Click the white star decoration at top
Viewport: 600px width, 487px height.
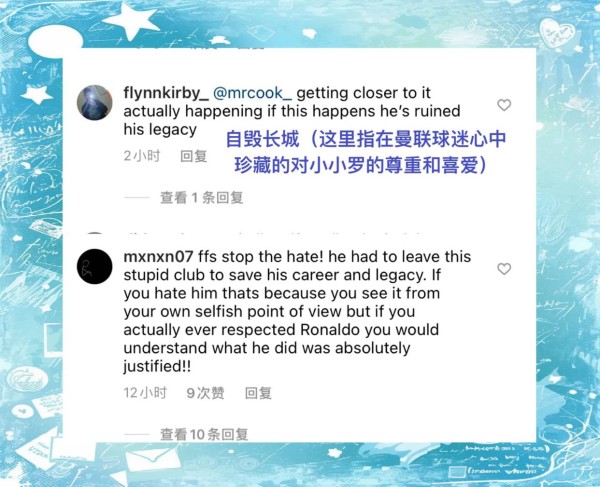(131, 20)
